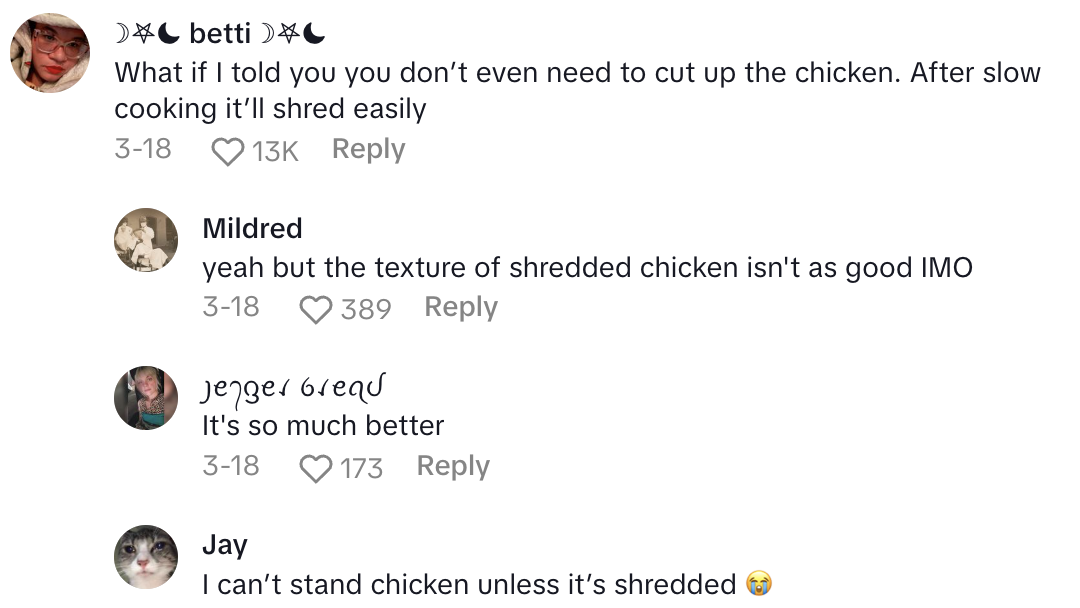1080x608 pixels.
Task: Like the "It's so much better" reply
Action: 316,468
